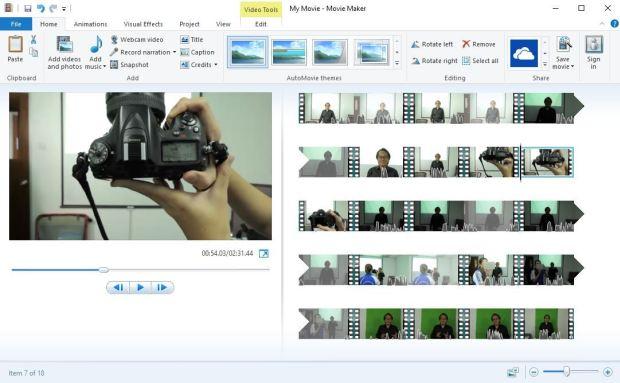Switch to the Animations tab
Image resolution: width=620 pixels, height=383 pixels.
click(x=91, y=24)
